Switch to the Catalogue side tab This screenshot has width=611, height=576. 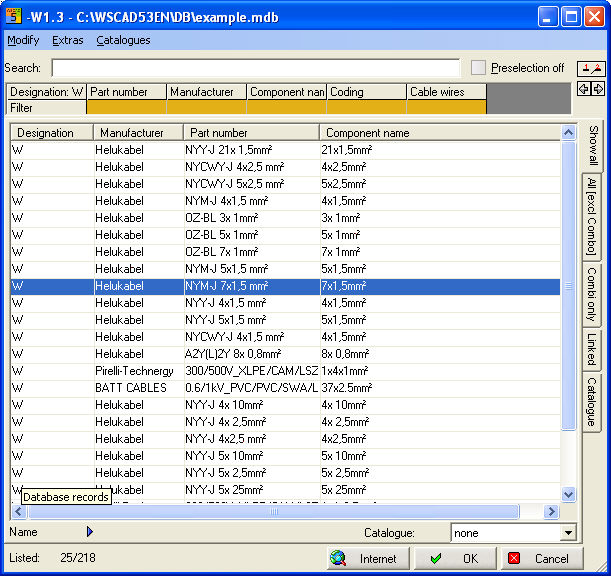pyautogui.click(x=592, y=402)
